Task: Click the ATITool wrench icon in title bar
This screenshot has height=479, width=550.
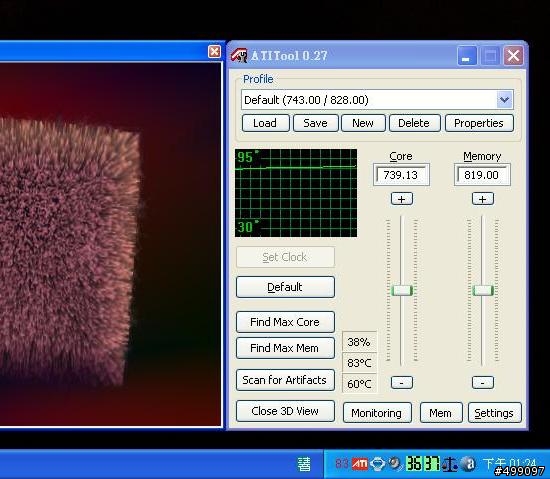Action: pyautogui.click(x=239, y=55)
